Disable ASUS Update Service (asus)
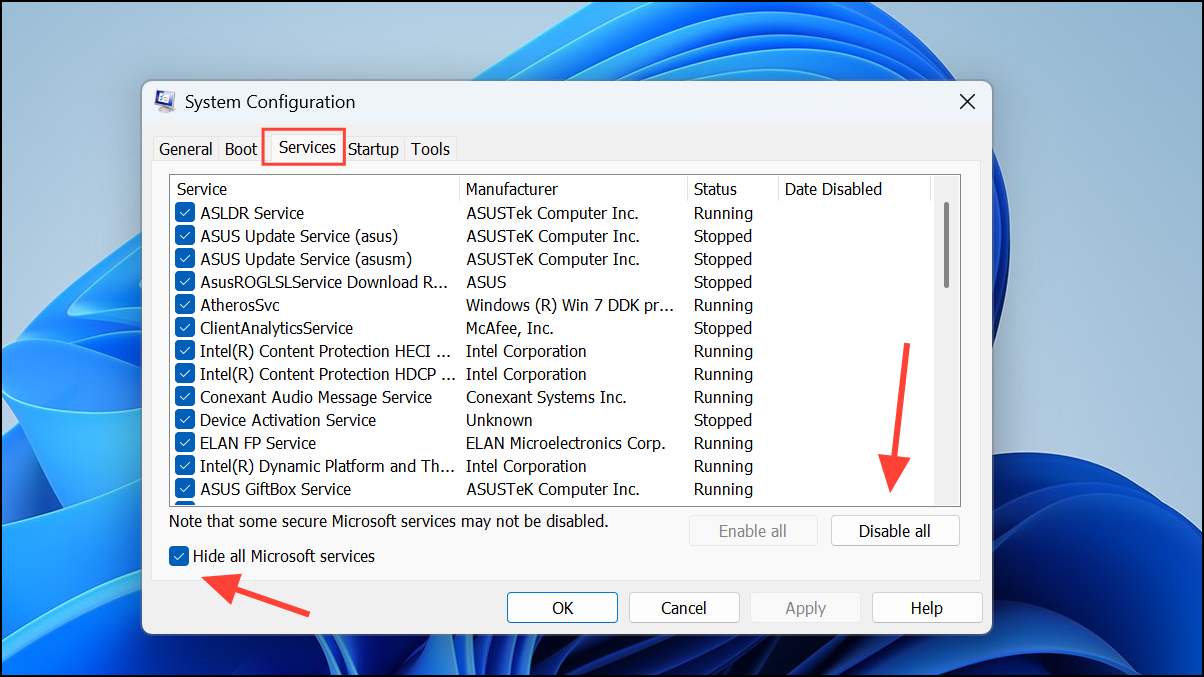1204x677 pixels. pyautogui.click(x=184, y=236)
